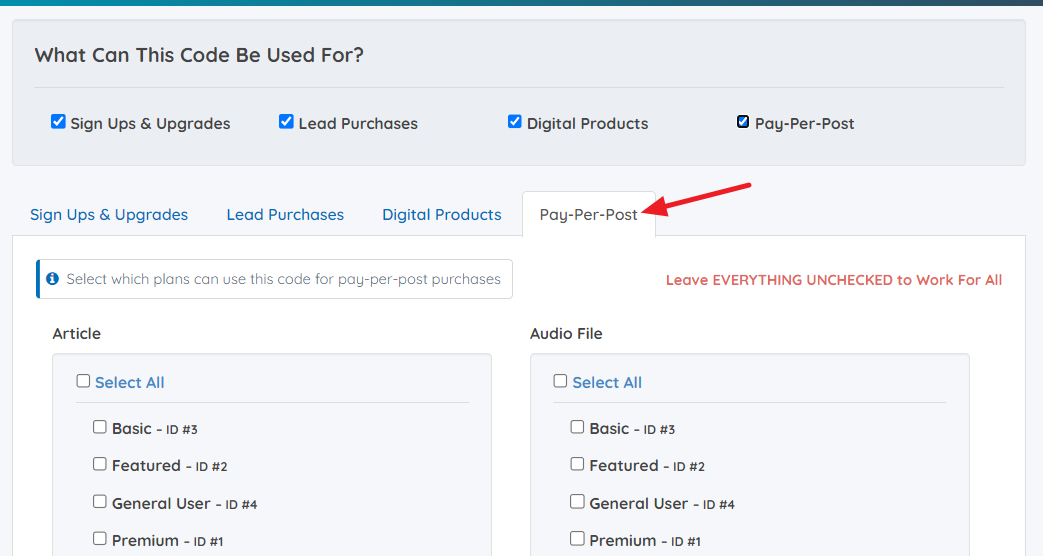The image size is (1043, 556).
Task: Open the Sign Ups & Upgrades tab
Action: coord(109,215)
